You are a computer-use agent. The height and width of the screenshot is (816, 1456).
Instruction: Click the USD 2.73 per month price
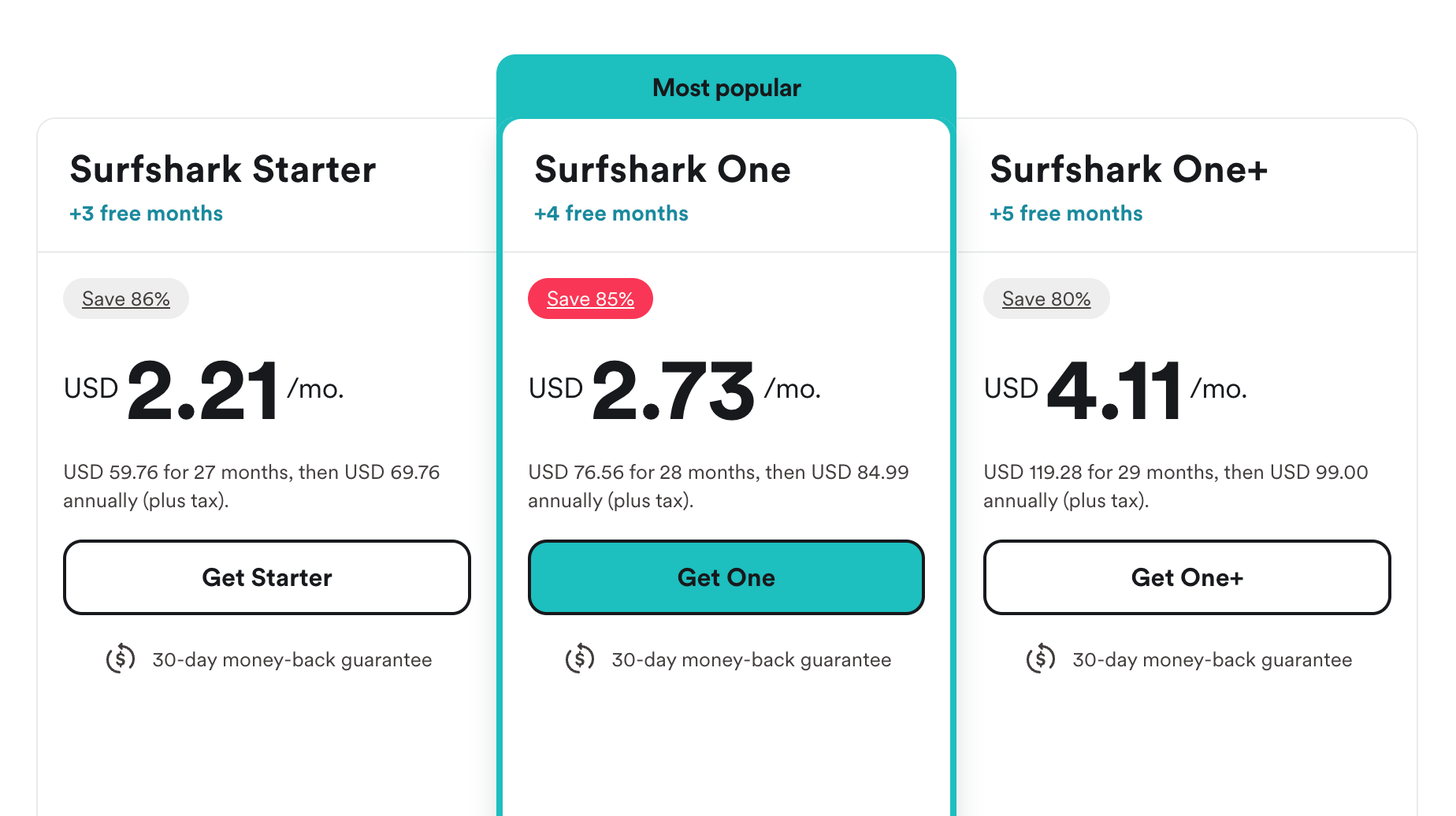tap(675, 390)
